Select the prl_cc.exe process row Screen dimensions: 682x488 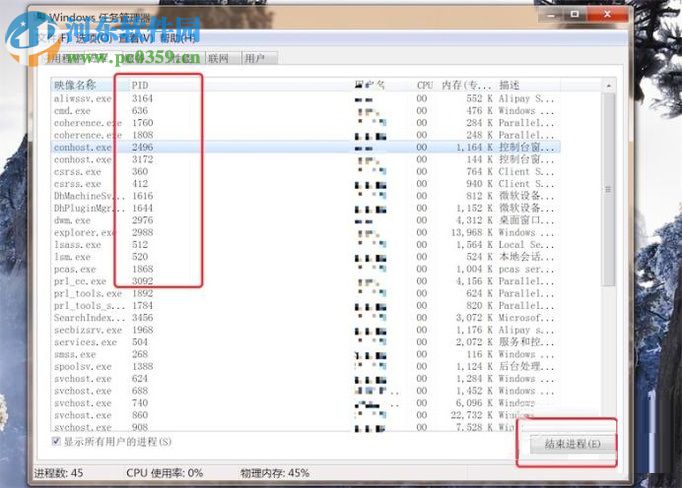[x=305, y=281]
